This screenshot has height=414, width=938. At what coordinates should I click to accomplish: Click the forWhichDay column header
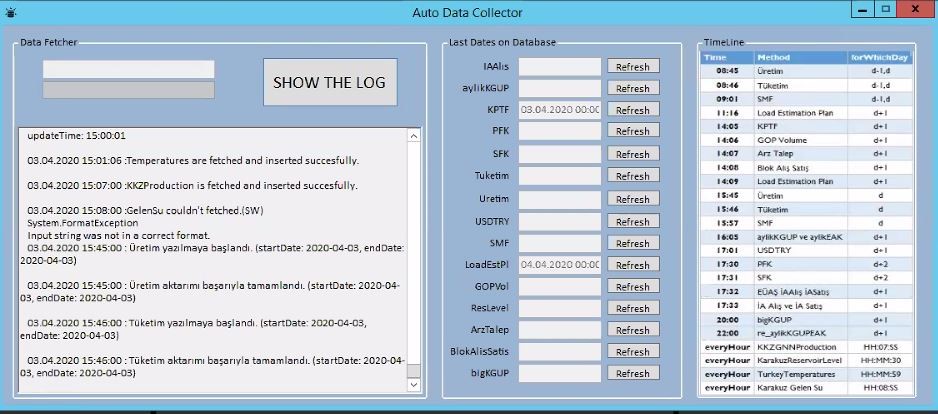pos(878,58)
